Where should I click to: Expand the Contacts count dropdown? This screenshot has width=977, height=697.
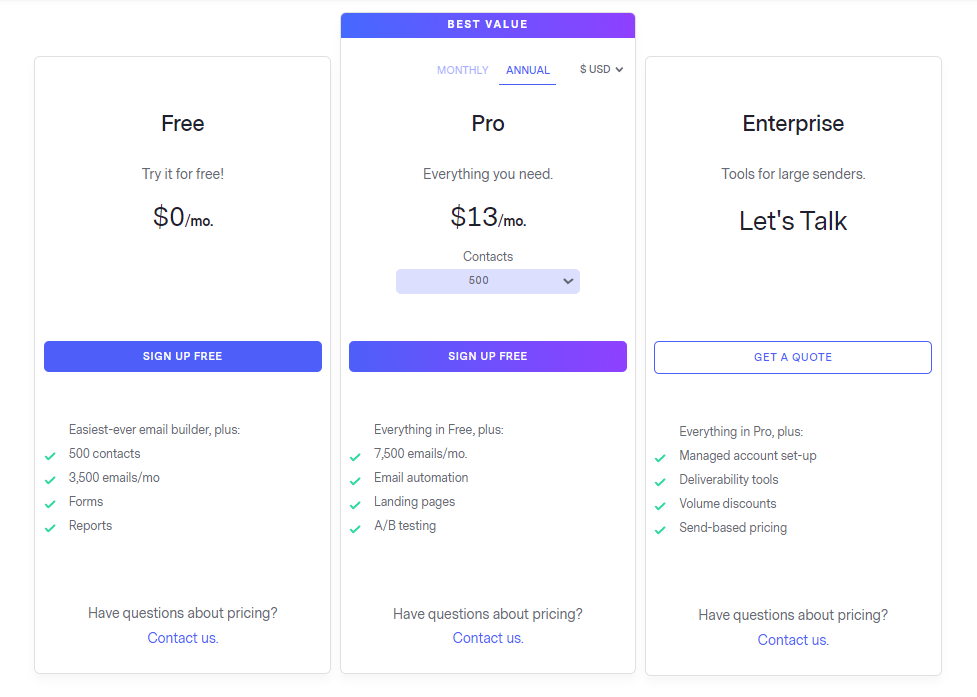pyautogui.click(x=487, y=281)
